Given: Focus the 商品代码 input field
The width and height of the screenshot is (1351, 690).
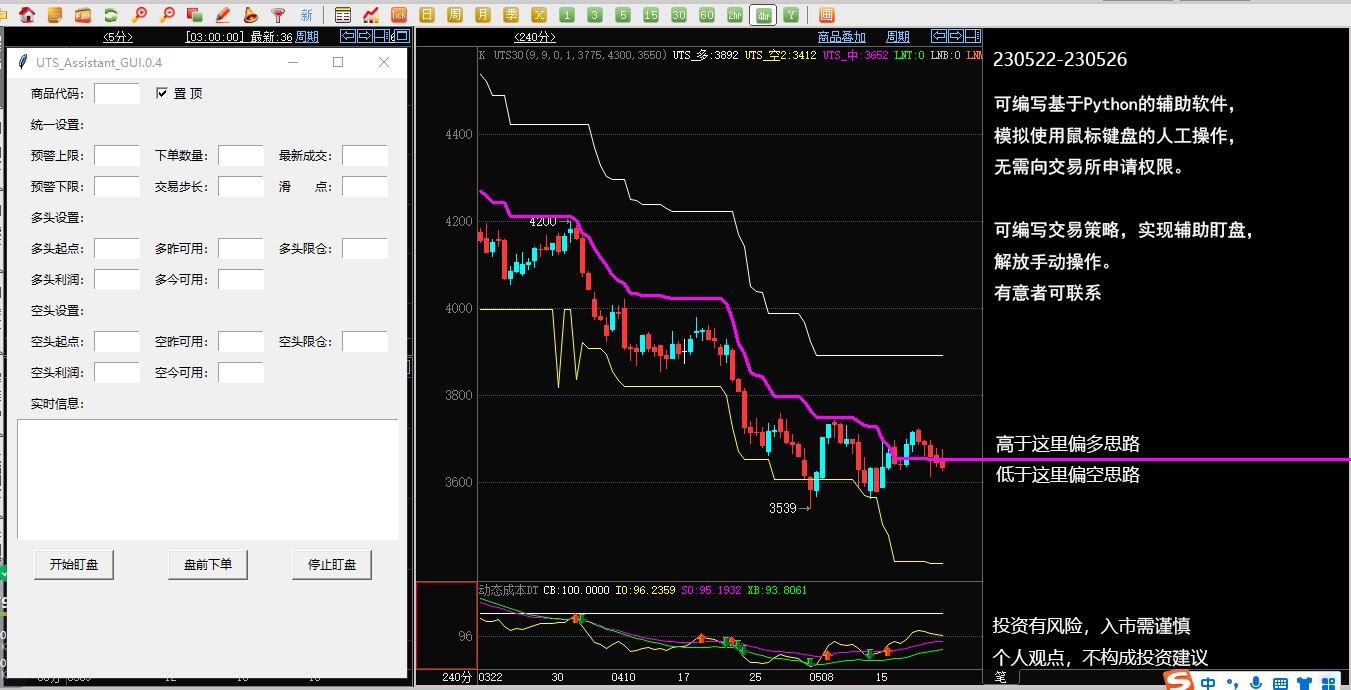Looking at the screenshot, I should point(117,93).
